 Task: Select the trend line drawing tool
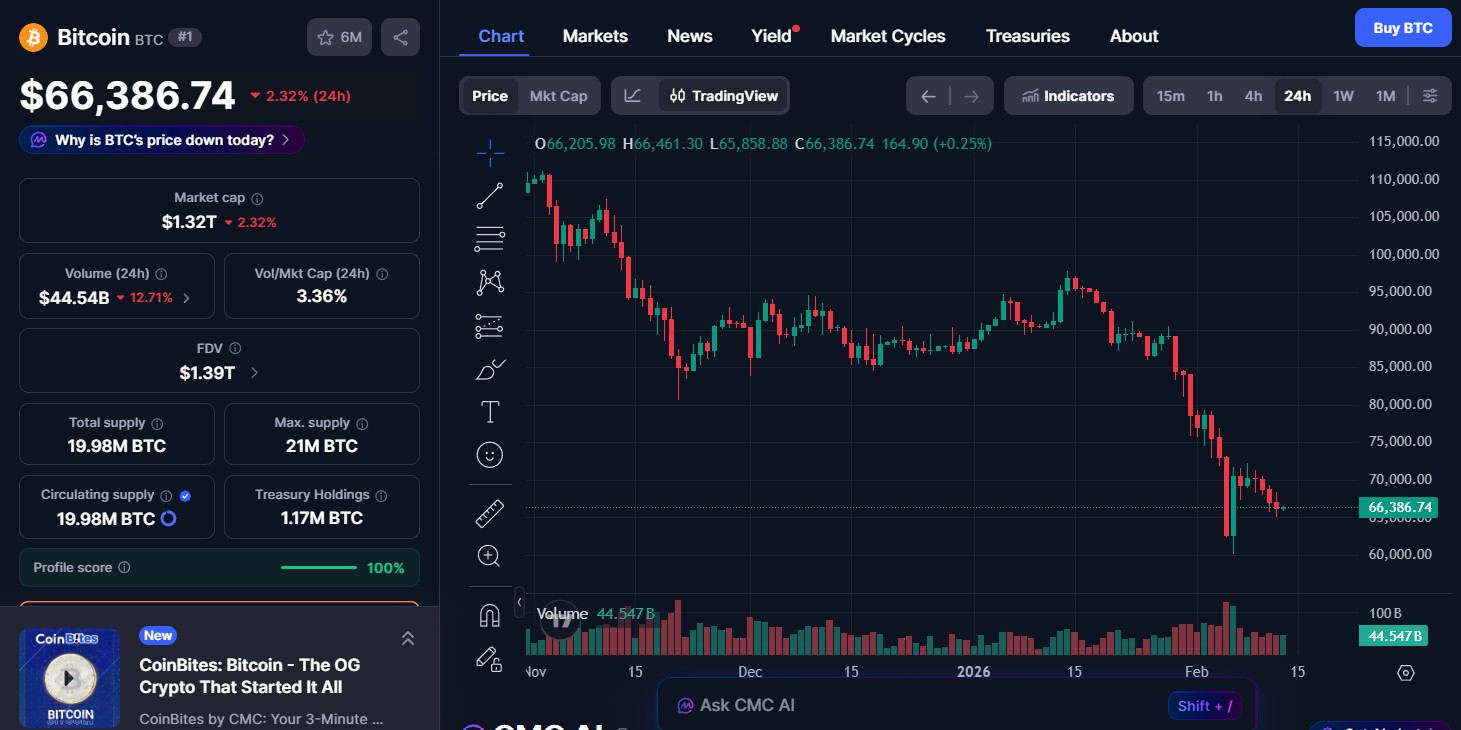[x=490, y=195]
